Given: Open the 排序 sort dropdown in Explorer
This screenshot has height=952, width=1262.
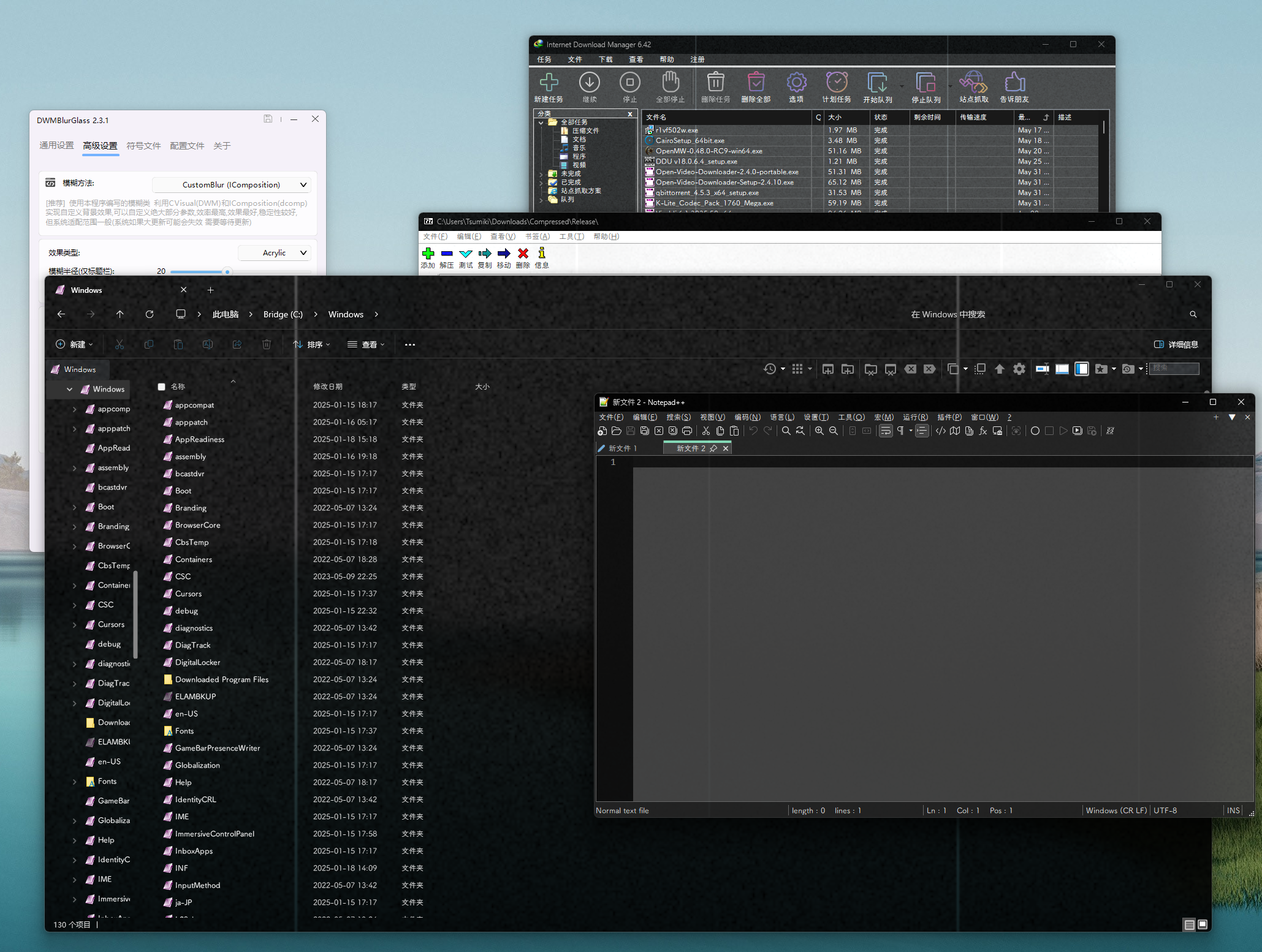Looking at the screenshot, I should (312, 344).
